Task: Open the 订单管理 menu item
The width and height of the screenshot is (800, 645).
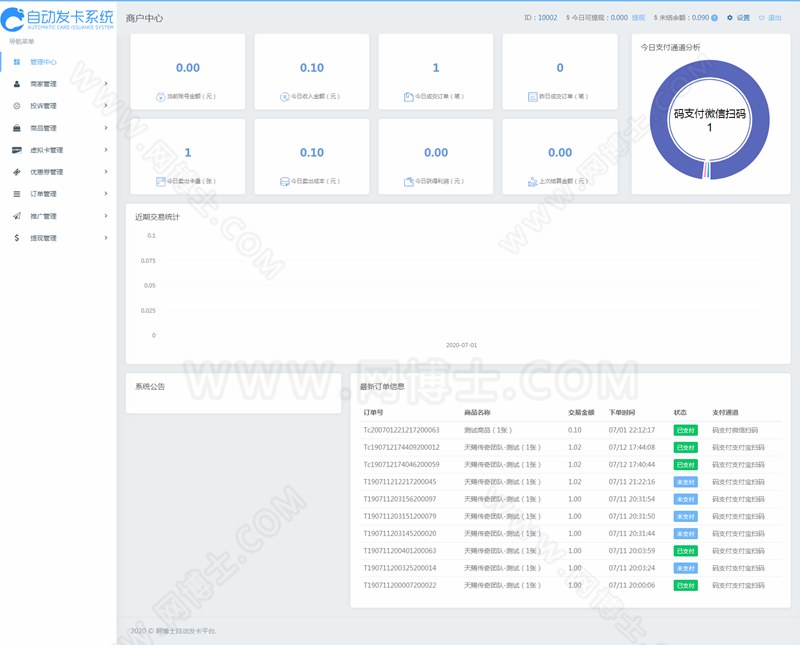Action: 58,194
